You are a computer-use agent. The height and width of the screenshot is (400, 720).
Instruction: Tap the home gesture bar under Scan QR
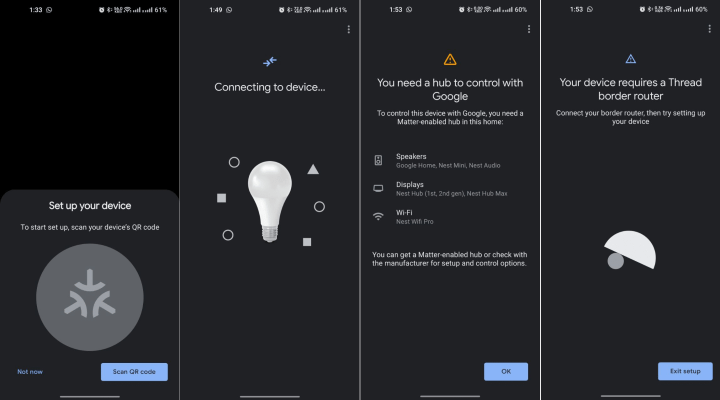click(90, 396)
